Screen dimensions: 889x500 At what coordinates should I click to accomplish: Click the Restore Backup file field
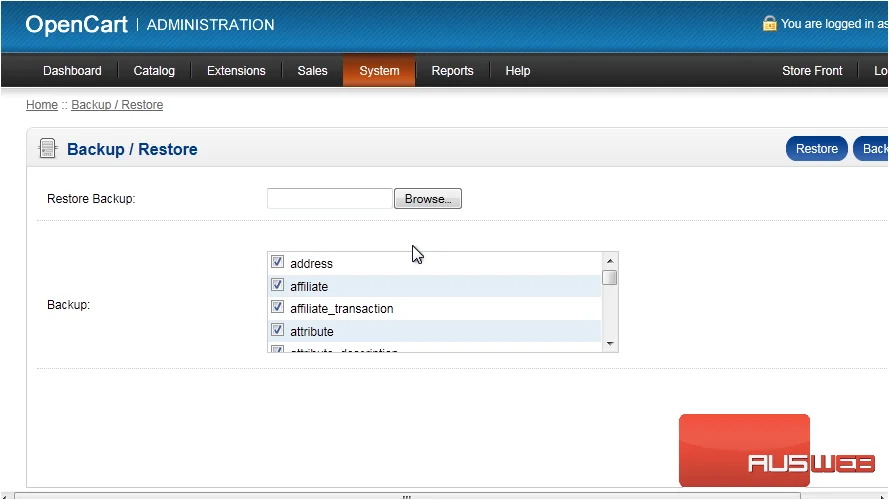[x=329, y=198]
